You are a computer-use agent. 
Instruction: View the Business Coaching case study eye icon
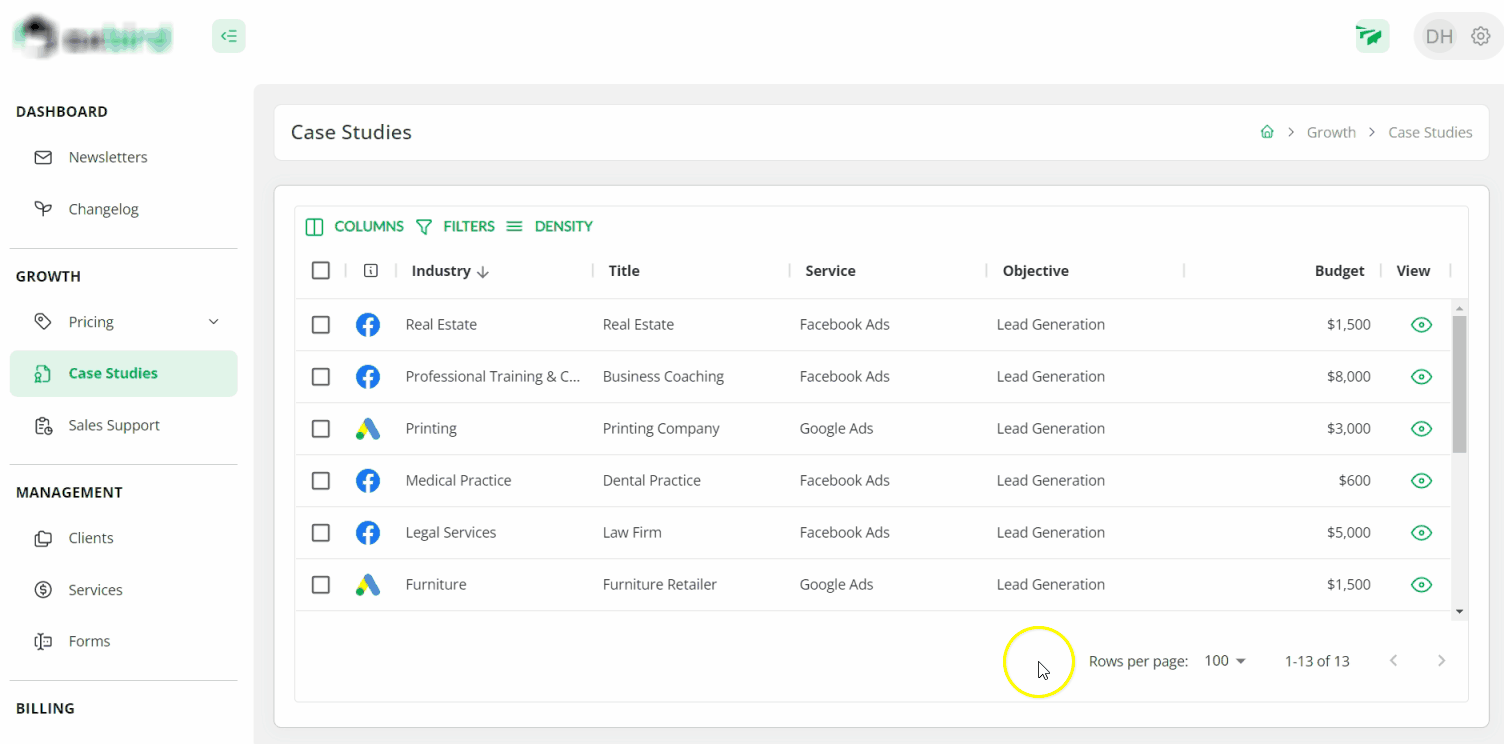1421,377
